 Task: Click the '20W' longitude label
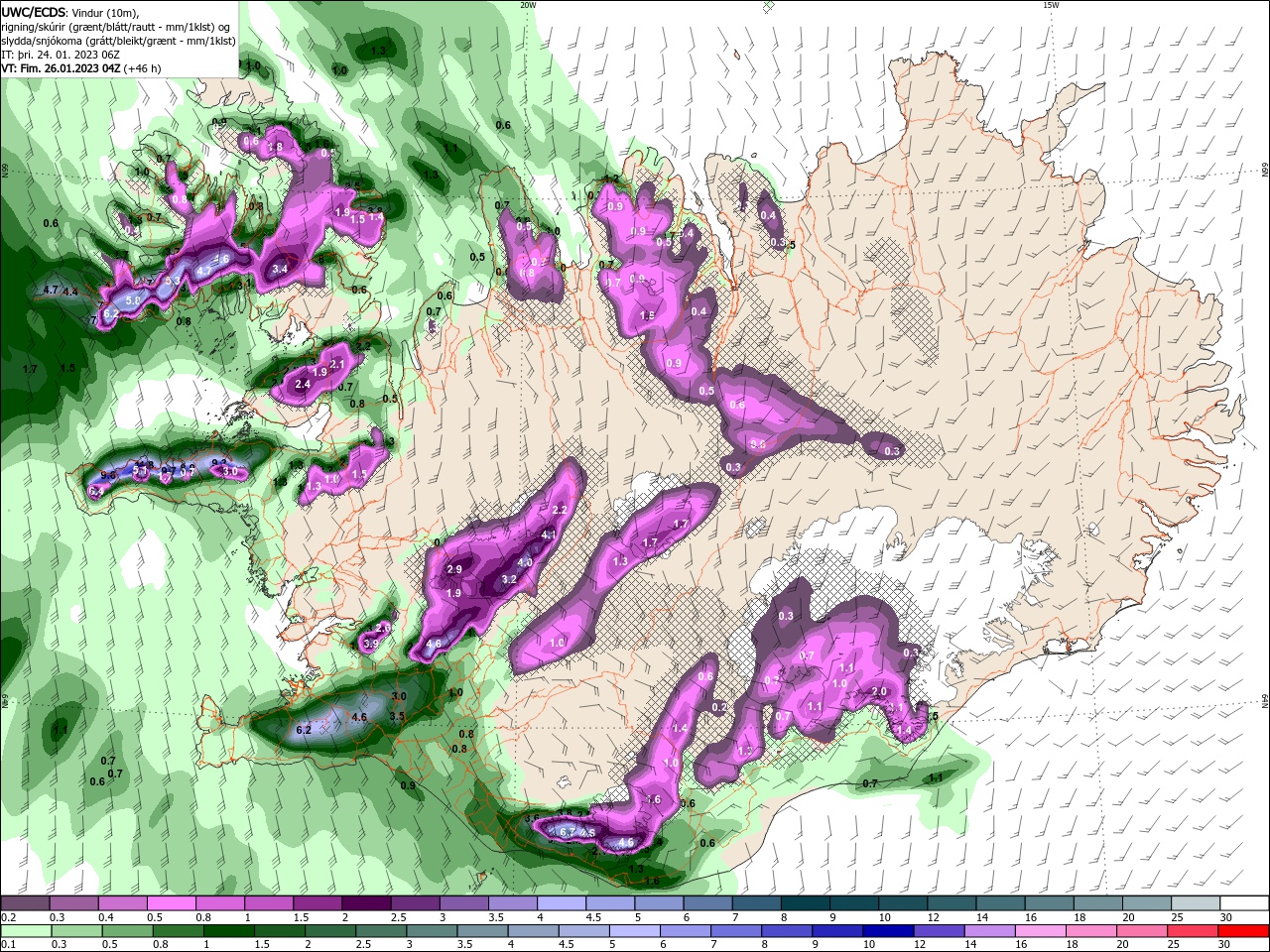[x=528, y=5]
